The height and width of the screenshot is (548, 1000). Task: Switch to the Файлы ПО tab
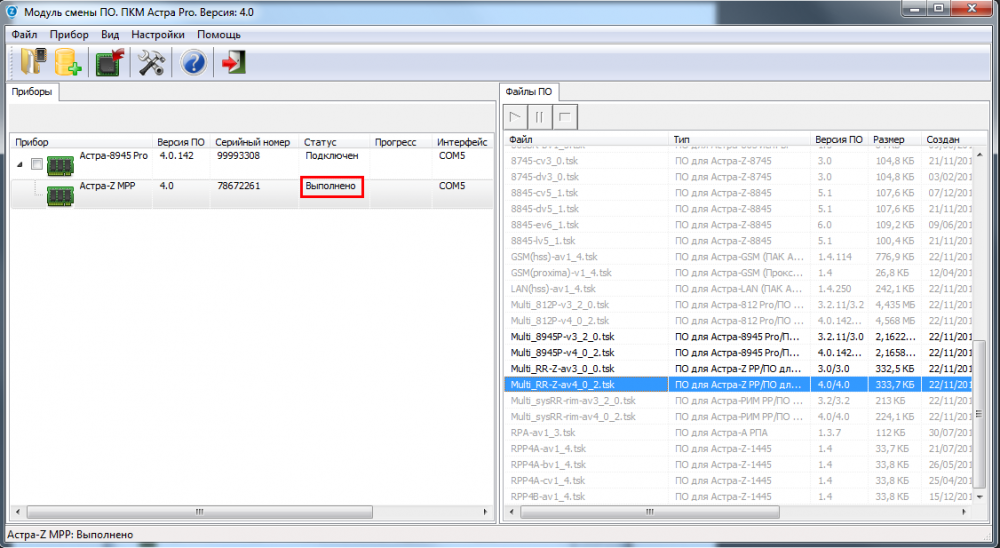point(529,92)
